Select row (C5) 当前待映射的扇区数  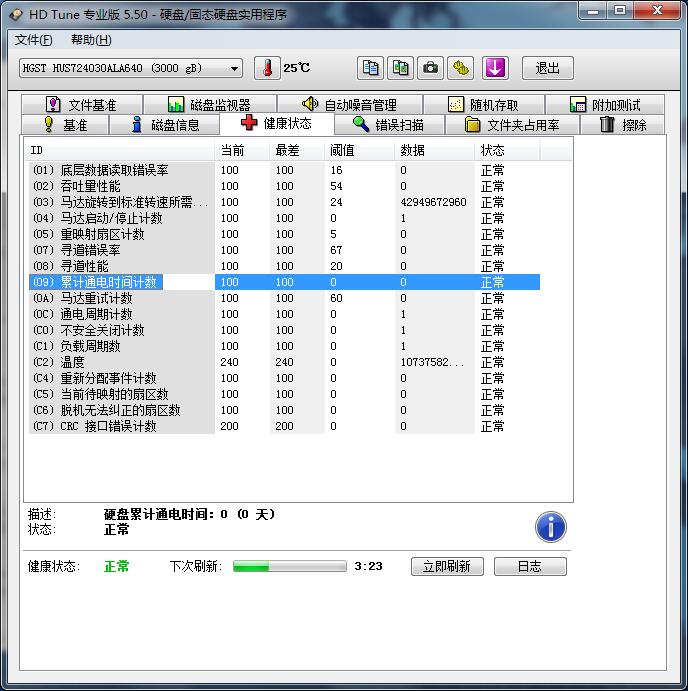285,394
